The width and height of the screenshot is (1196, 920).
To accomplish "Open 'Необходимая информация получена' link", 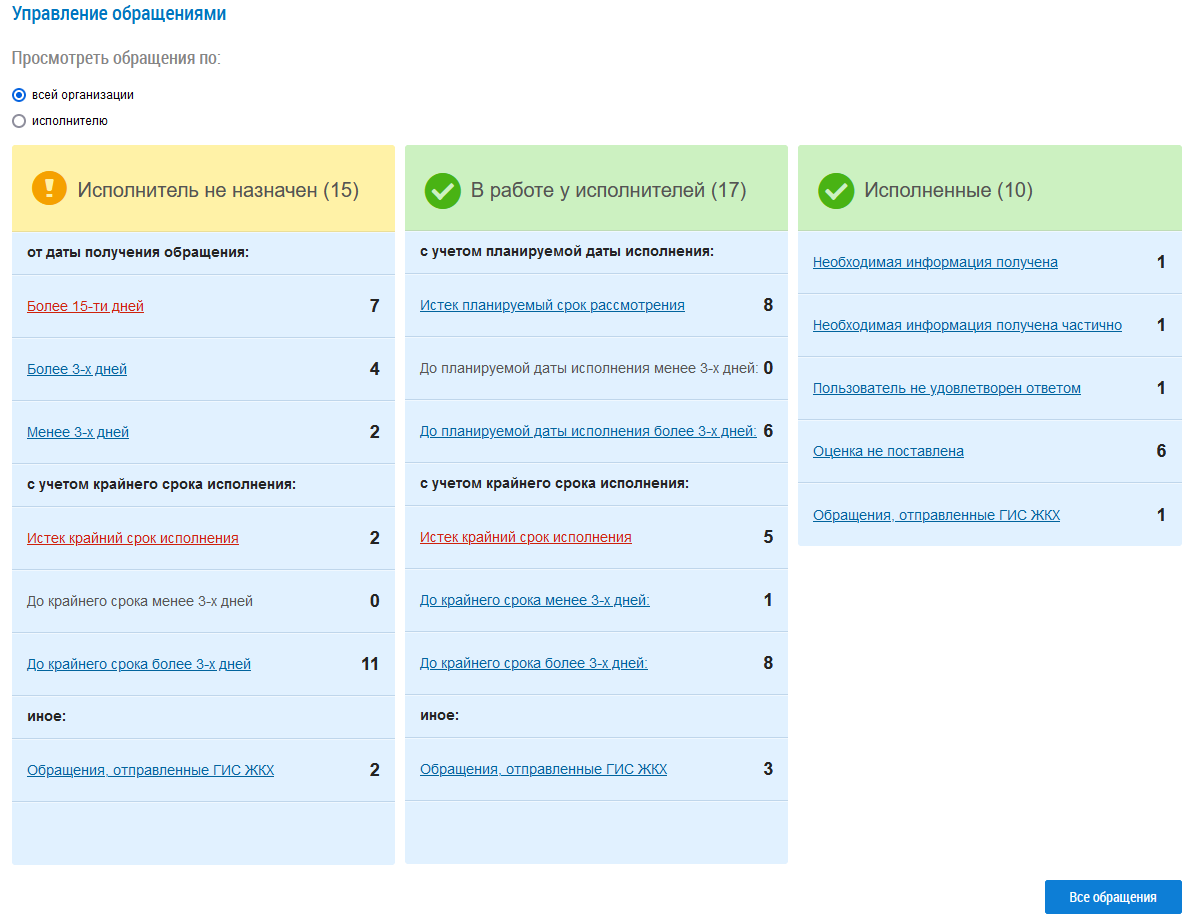I will click(935, 262).
